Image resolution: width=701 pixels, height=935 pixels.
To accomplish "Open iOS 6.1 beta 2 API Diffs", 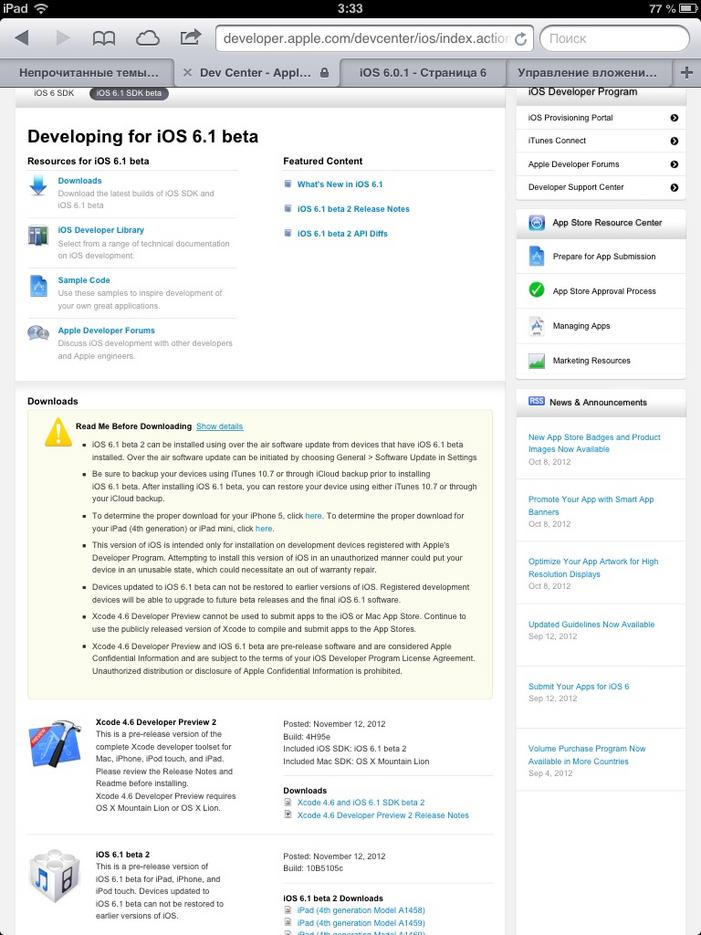I will [342, 234].
